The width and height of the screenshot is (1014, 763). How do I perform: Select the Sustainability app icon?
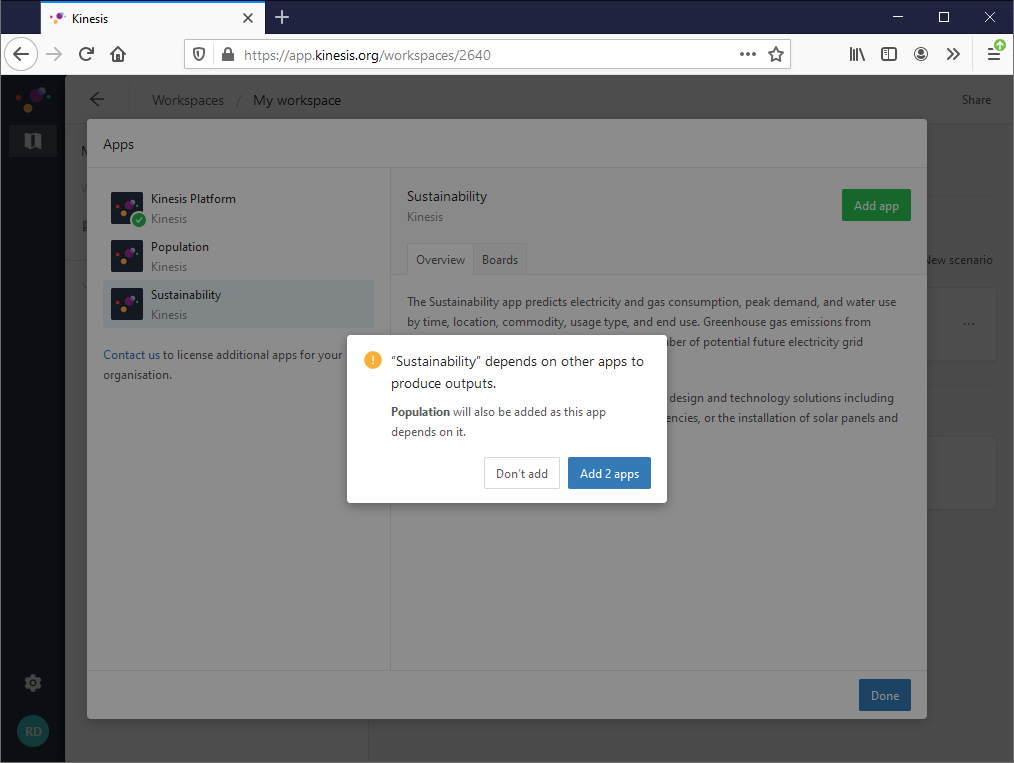coord(127,304)
